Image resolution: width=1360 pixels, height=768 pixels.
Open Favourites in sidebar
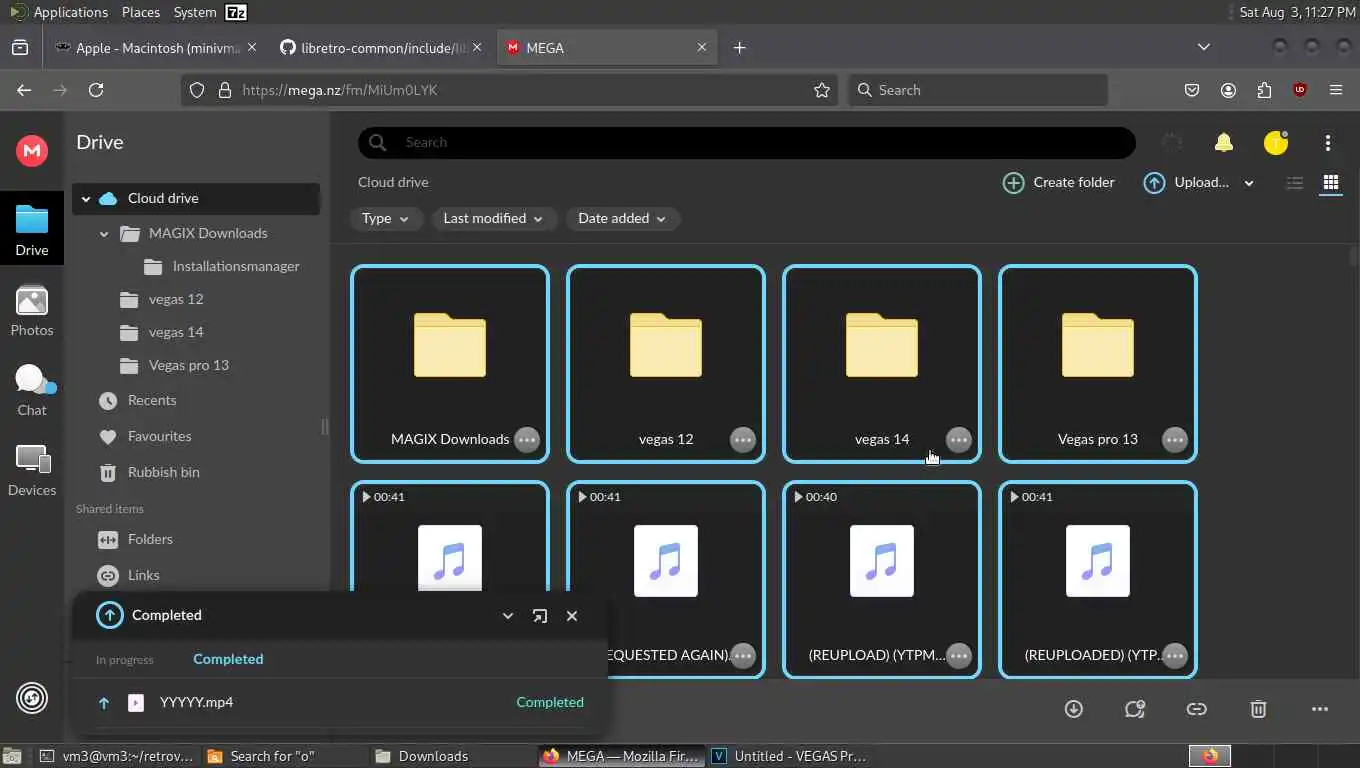point(159,437)
